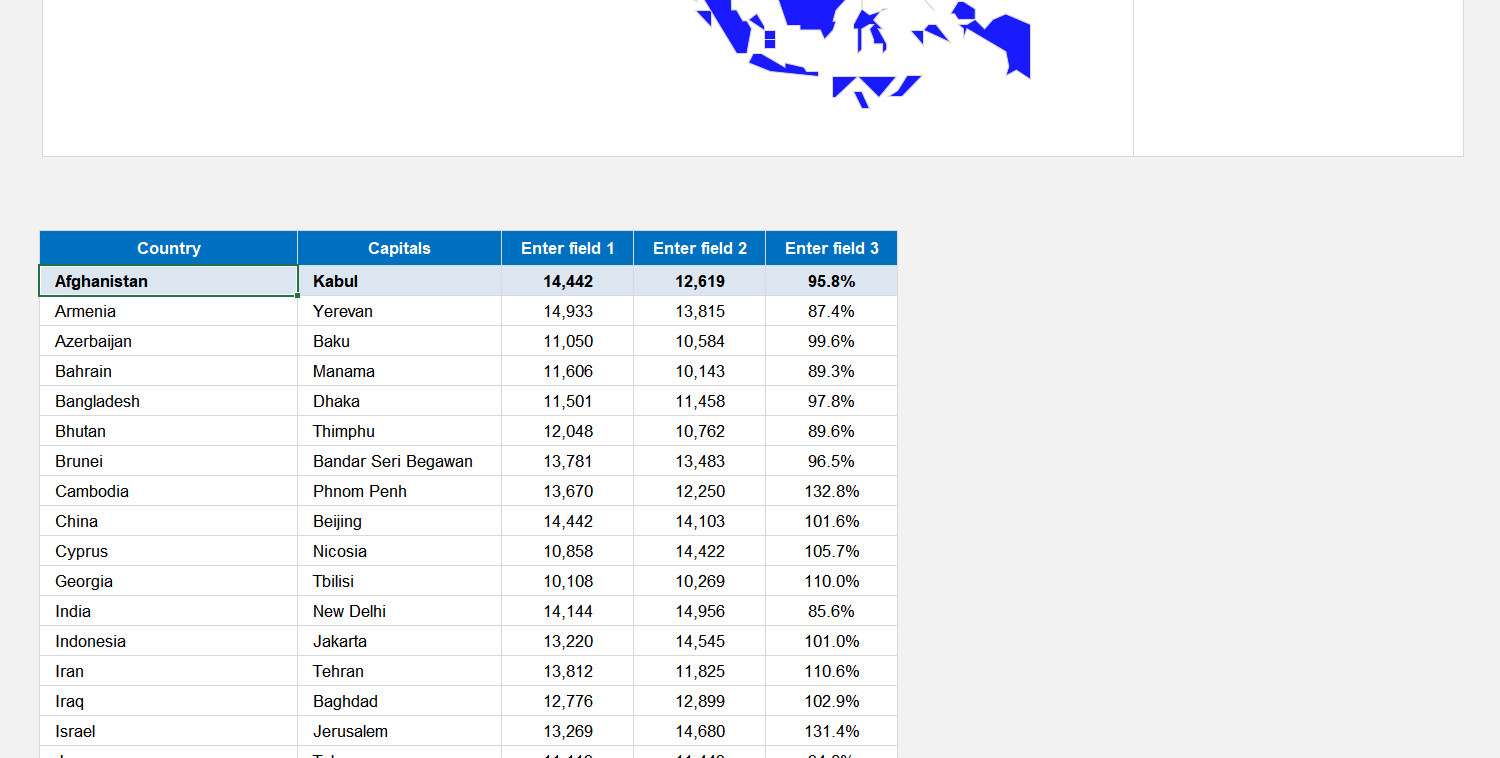The height and width of the screenshot is (758, 1500).
Task: Select the Afghanistan cell
Action: pyautogui.click(x=168, y=281)
